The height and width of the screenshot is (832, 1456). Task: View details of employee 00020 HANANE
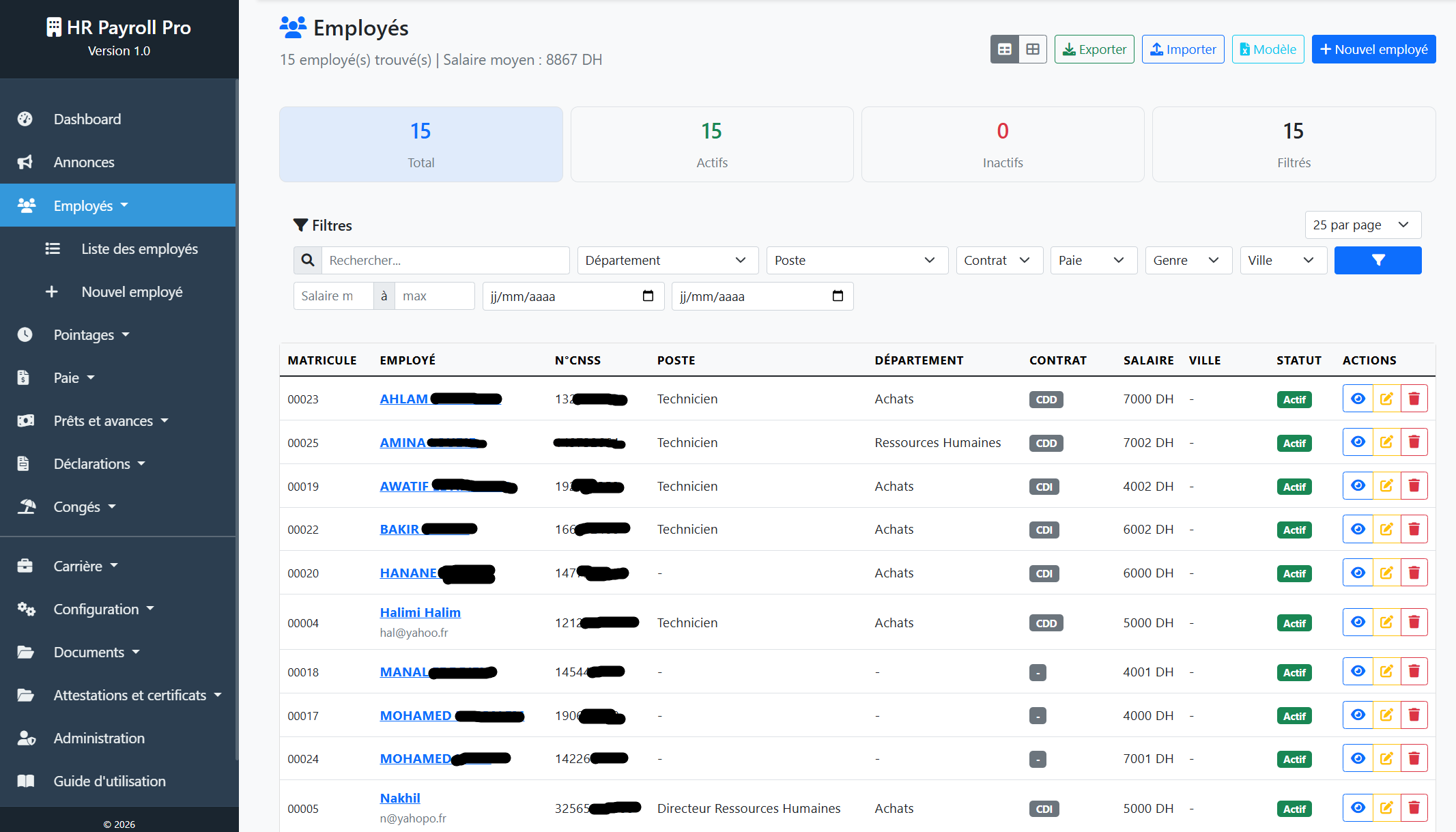(1358, 573)
